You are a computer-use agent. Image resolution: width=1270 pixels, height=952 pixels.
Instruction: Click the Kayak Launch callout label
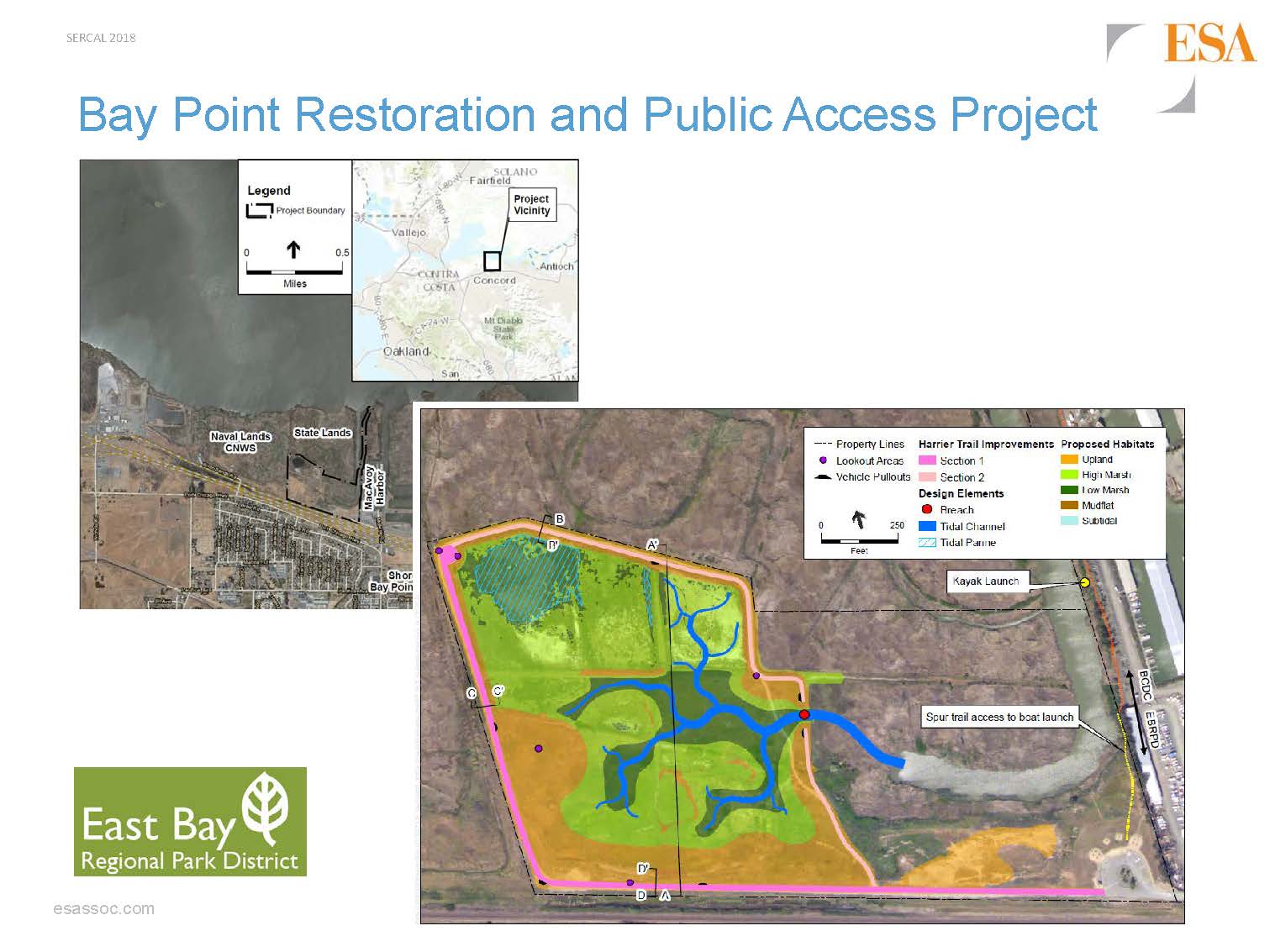pyautogui.click(x=986, y=581)
